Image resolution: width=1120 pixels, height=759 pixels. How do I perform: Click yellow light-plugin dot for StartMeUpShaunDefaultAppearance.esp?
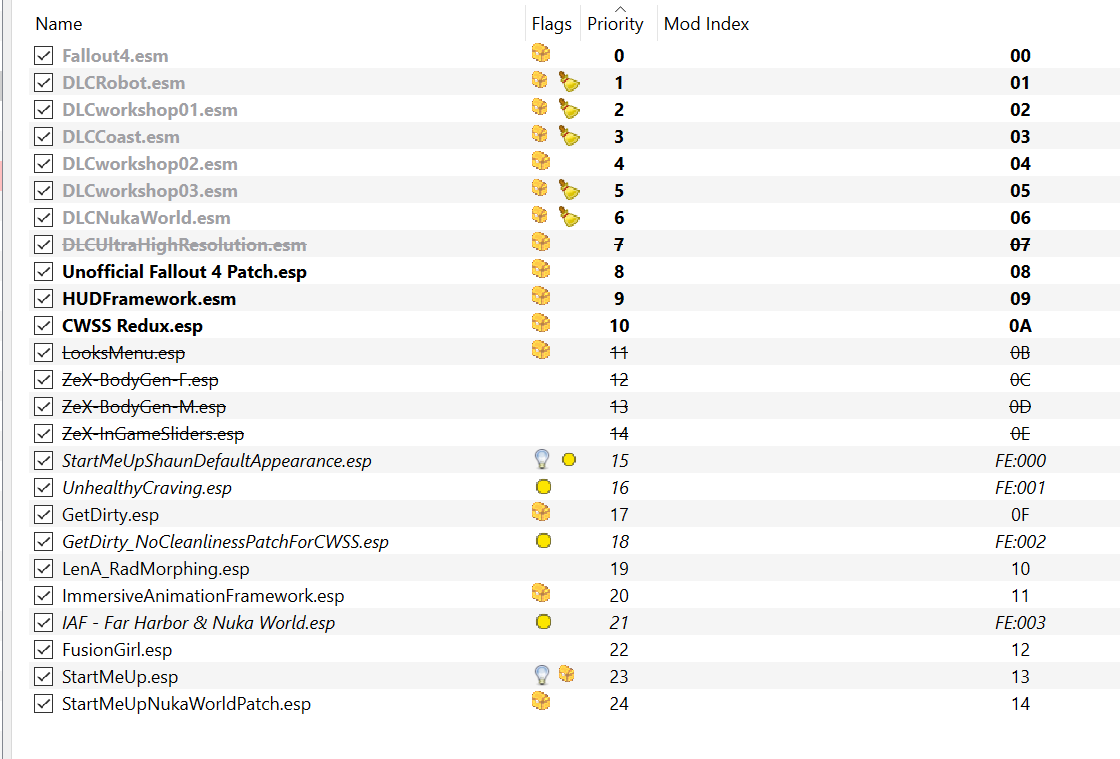[569, 460]
